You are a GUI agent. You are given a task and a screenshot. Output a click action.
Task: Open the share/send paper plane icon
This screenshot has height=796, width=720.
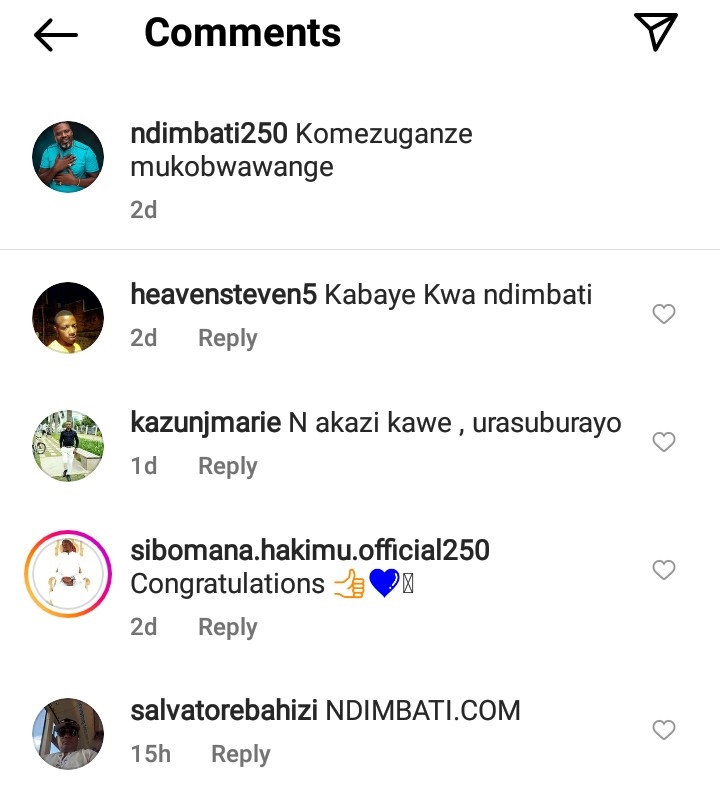point(656,32)
